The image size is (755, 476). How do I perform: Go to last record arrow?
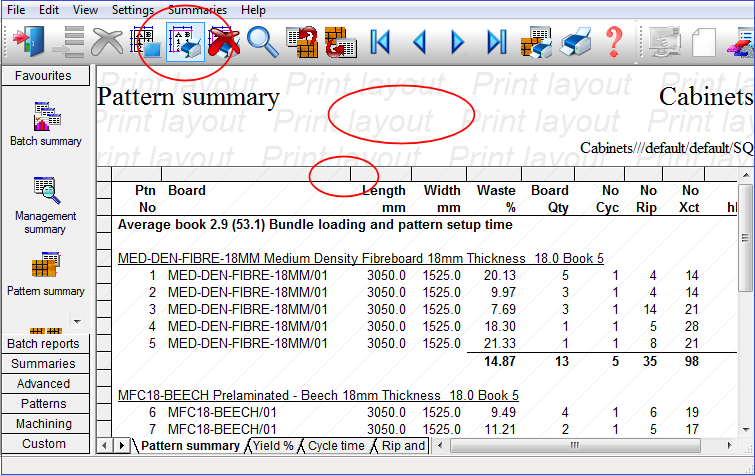coord(497,42)
